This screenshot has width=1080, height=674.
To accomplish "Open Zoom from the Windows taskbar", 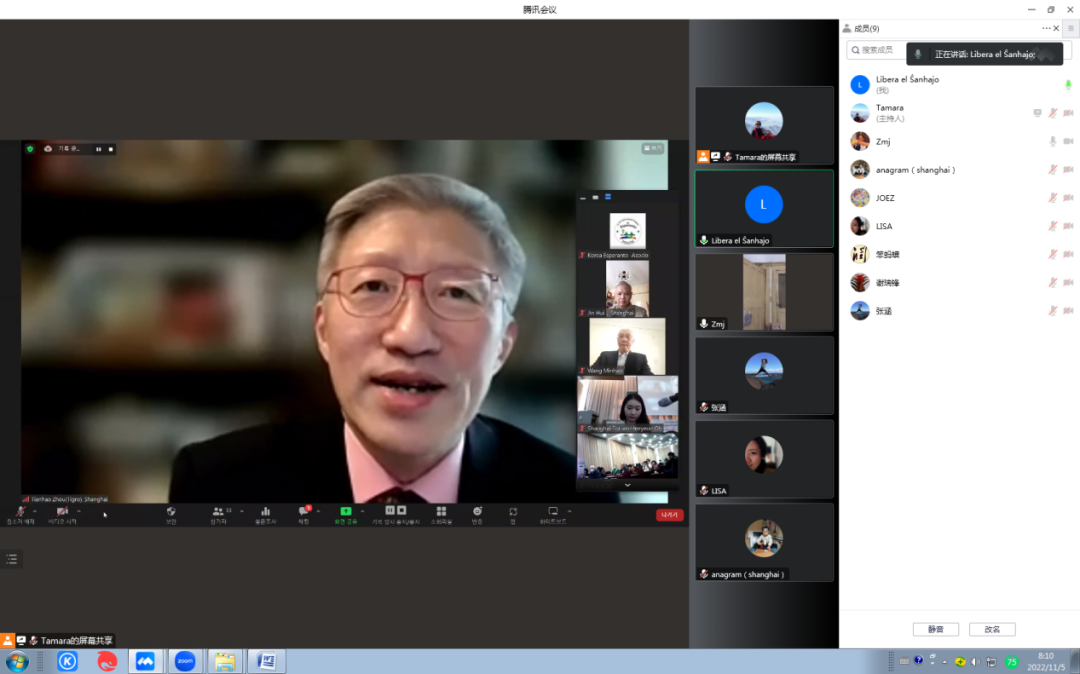I will 185,662.
